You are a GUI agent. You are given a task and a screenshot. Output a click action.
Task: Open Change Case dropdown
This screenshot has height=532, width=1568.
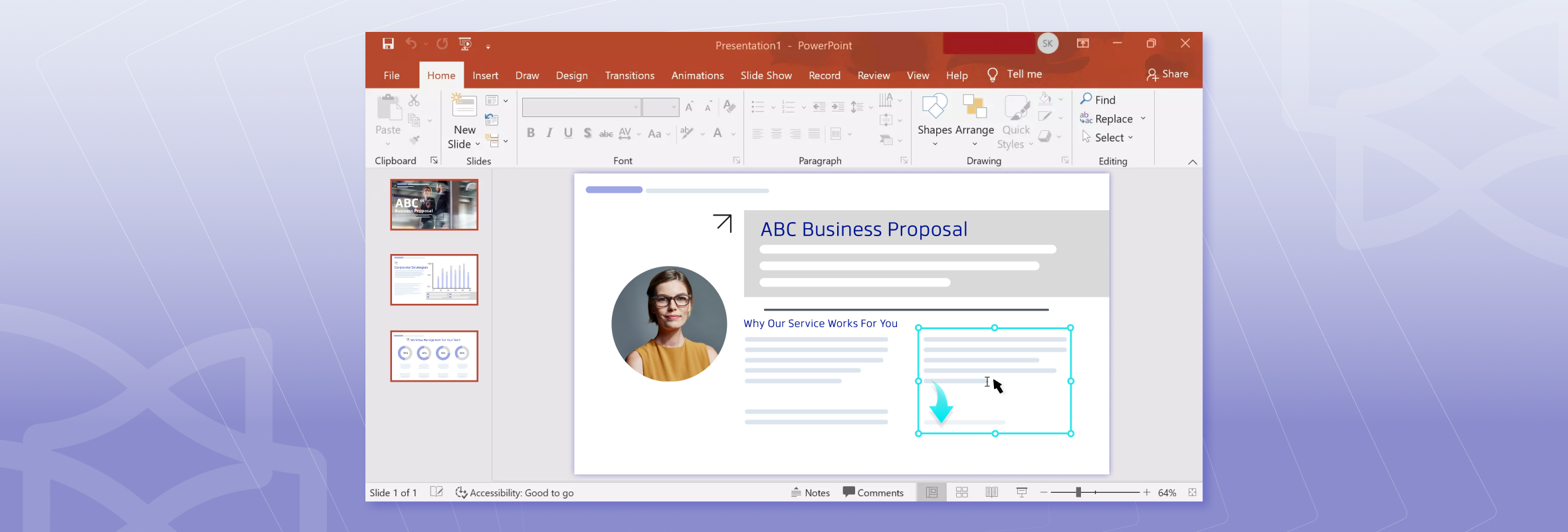coord(659,134)
